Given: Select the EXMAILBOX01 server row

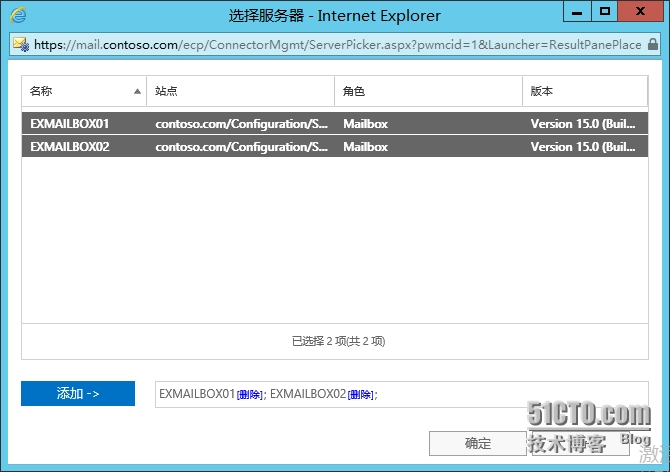Looking at the screenshot, I should coord(70,124).
